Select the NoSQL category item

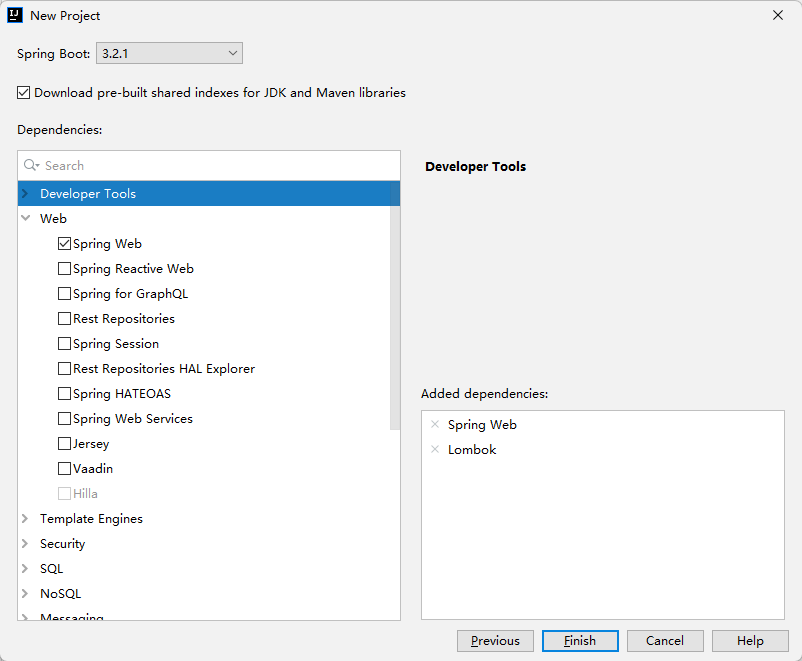tap(59, 594)
